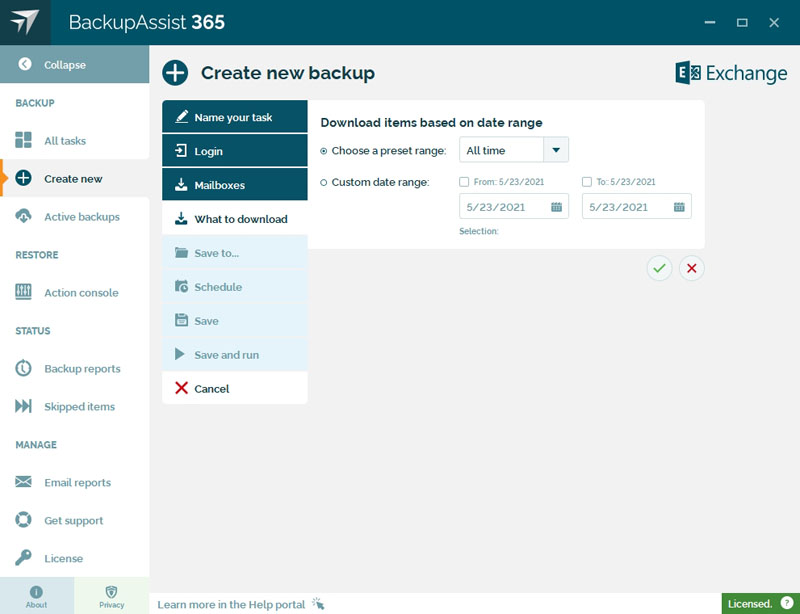Select the Create new plus icon in sidebar

point(23,178)
